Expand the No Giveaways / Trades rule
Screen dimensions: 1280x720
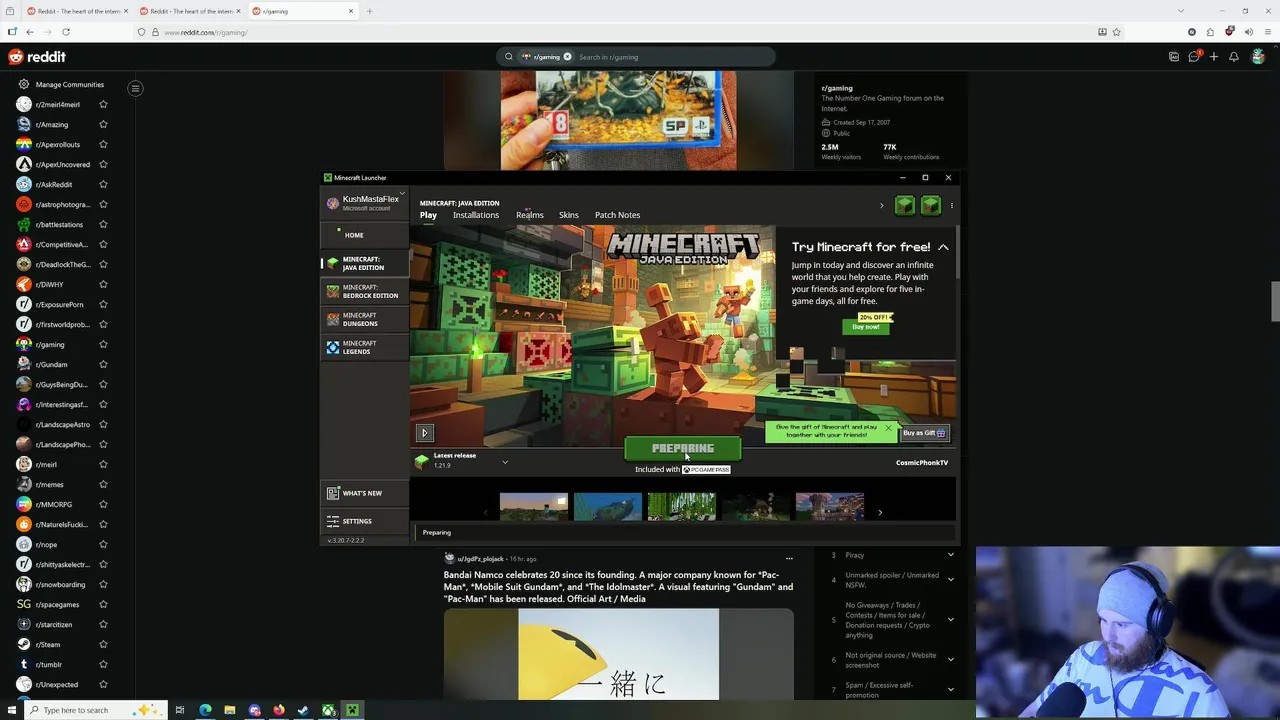[951, 619]
